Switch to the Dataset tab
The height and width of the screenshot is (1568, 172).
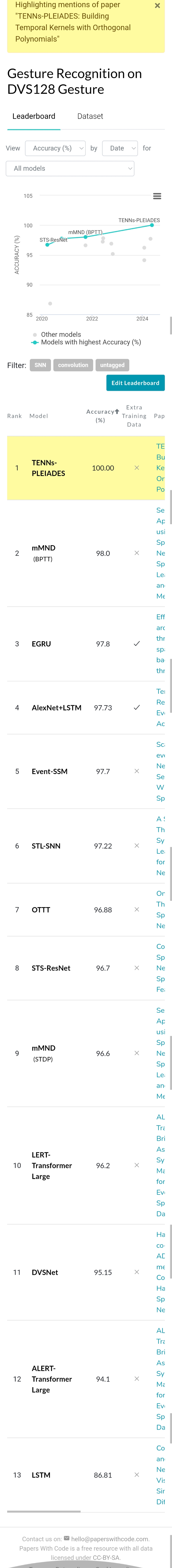click(90, 116)
